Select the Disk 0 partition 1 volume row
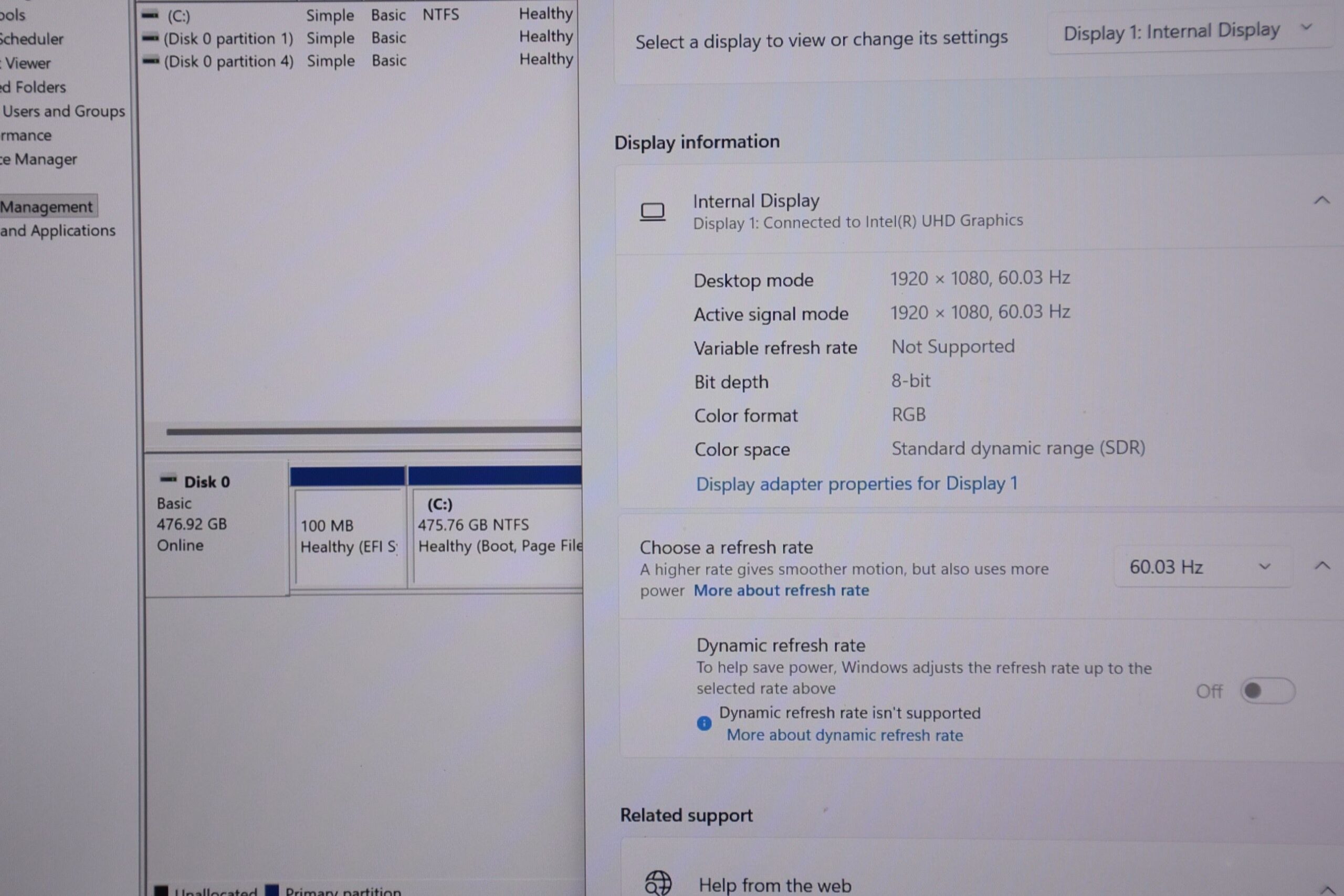This screenshot has height=896, width=1344. [358, 38]
